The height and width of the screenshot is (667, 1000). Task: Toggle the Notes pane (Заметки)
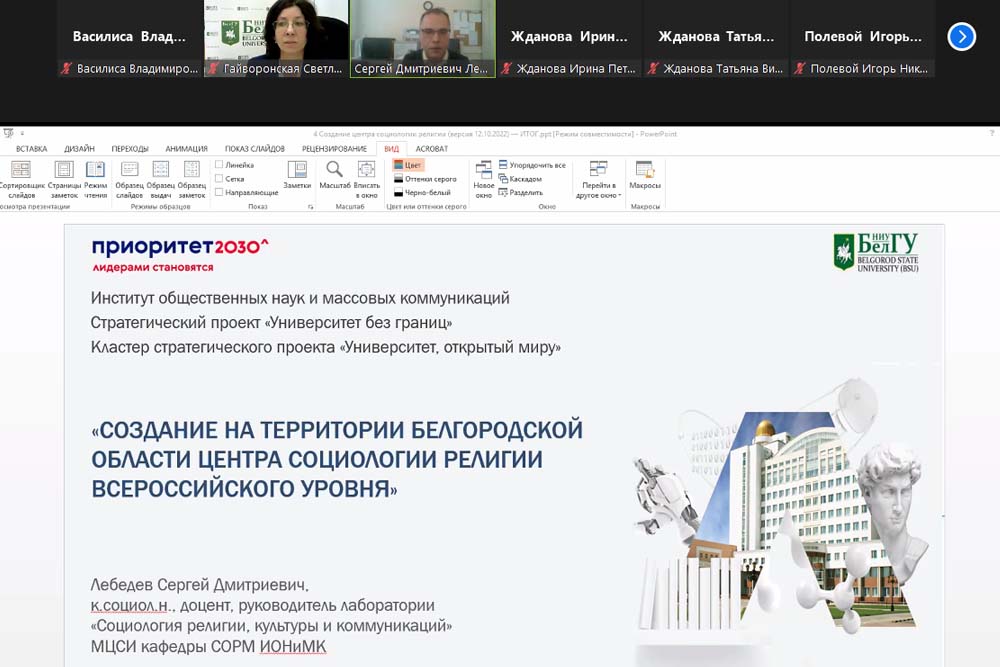(x=297, y=174)
